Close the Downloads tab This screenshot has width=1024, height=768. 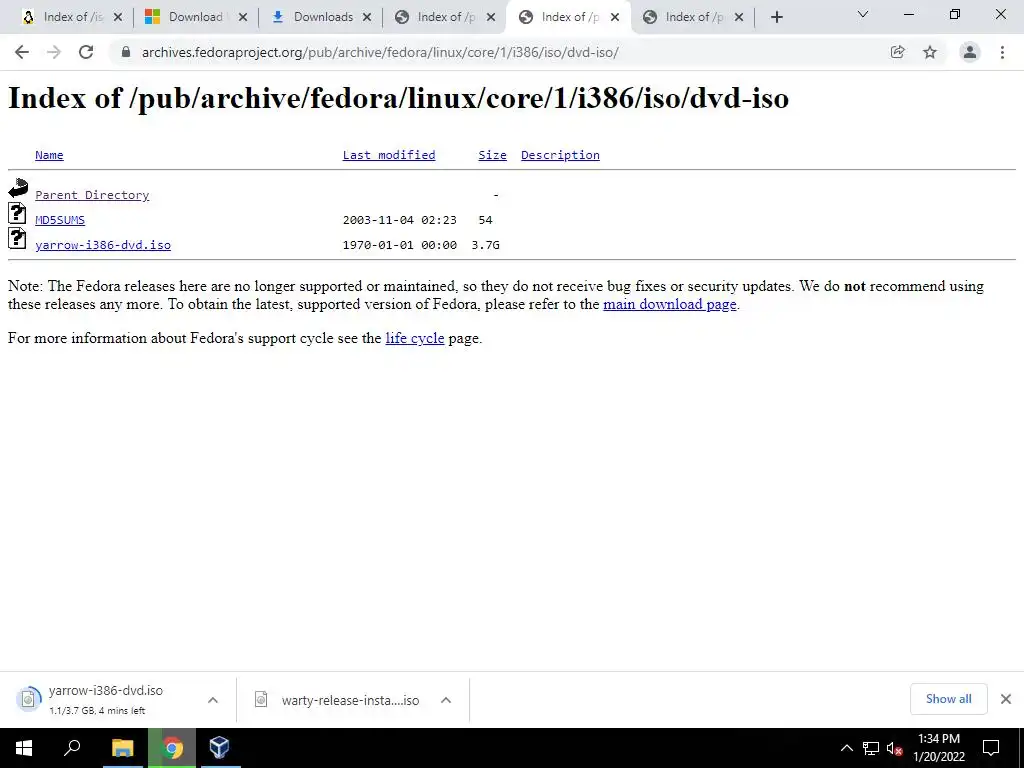367,18
